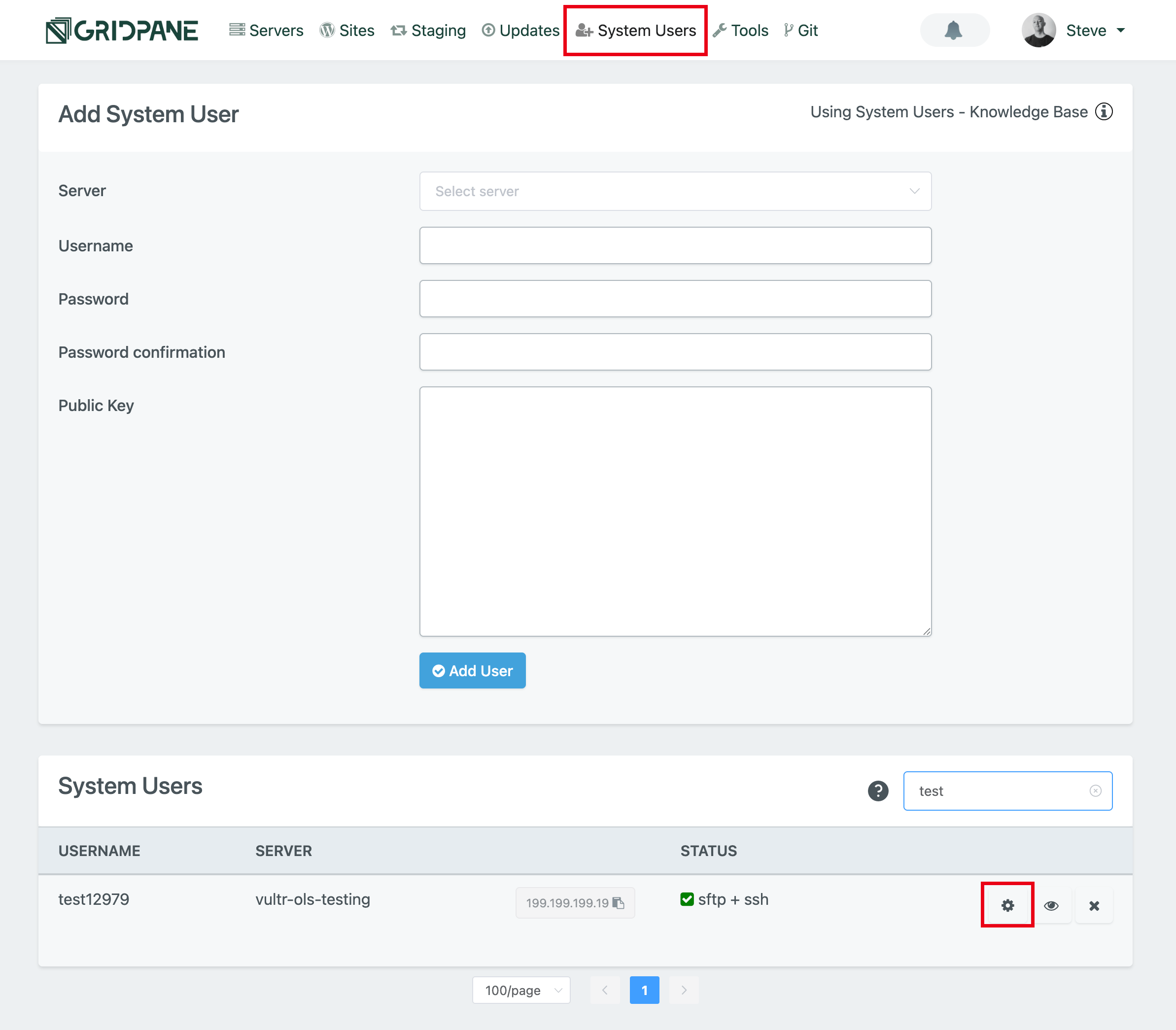Click the question mark help icon
The width and height of the screenshot is (1176, 1030).
tap(878, 791)
